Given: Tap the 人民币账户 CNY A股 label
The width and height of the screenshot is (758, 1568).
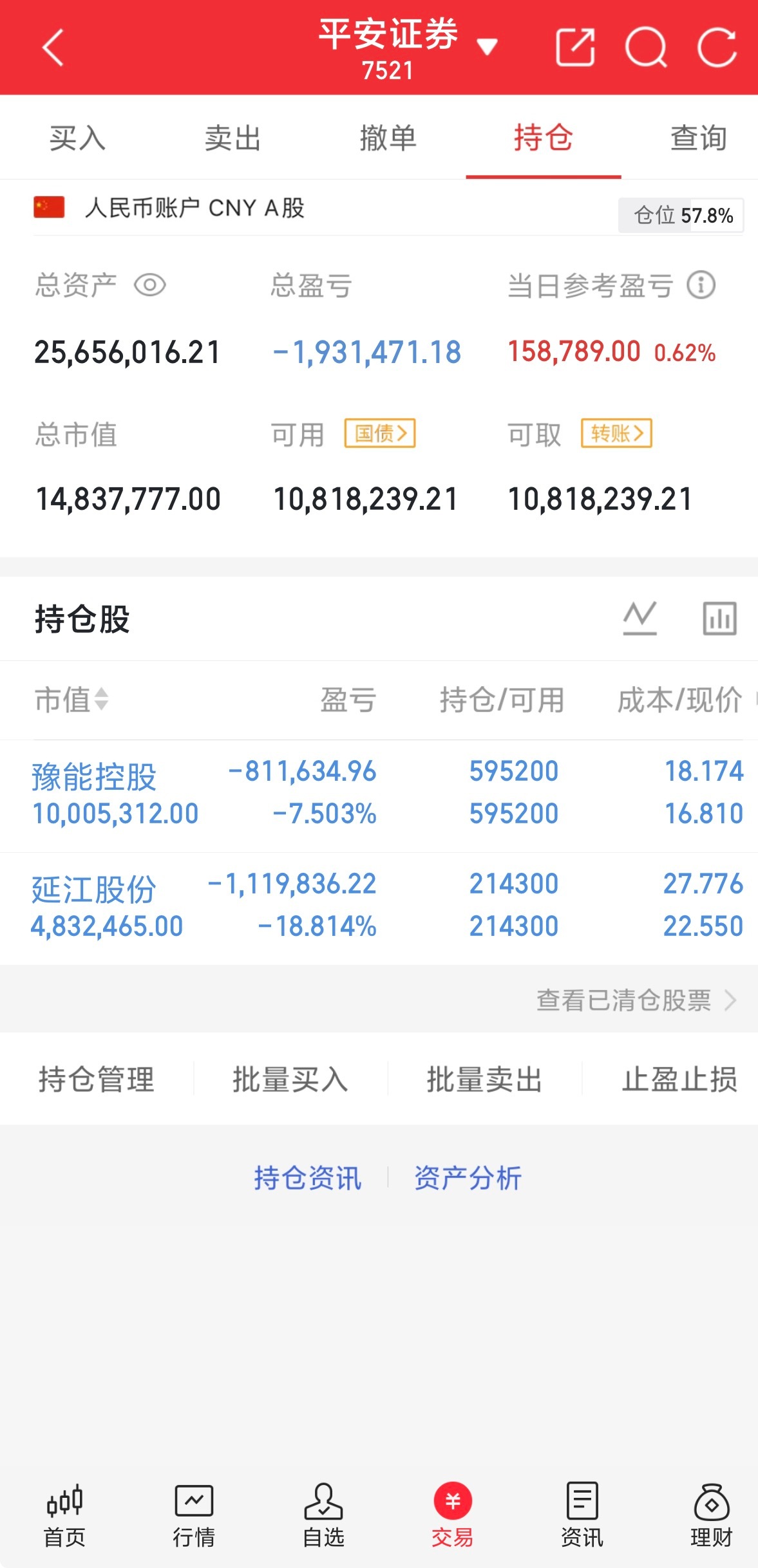Looking at the screenshot, I should [x=194, y=208].
